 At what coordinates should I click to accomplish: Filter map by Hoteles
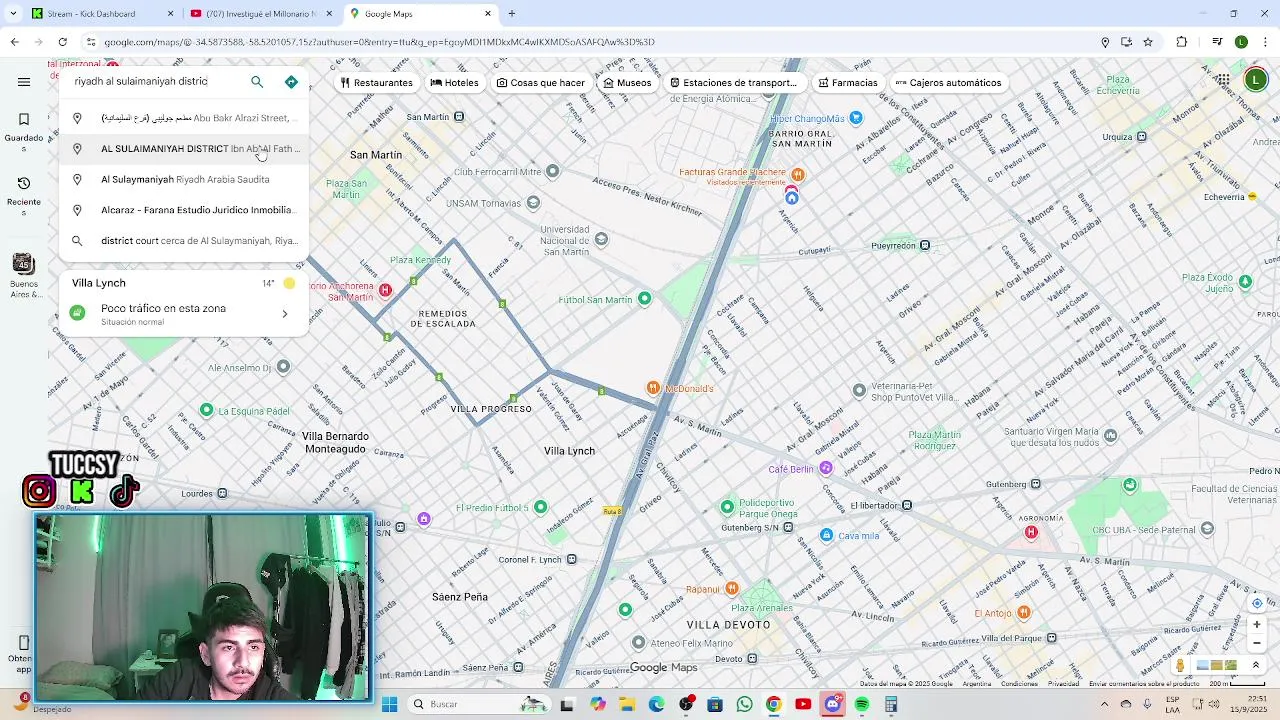pyautogui.click(x=454, y=83)
